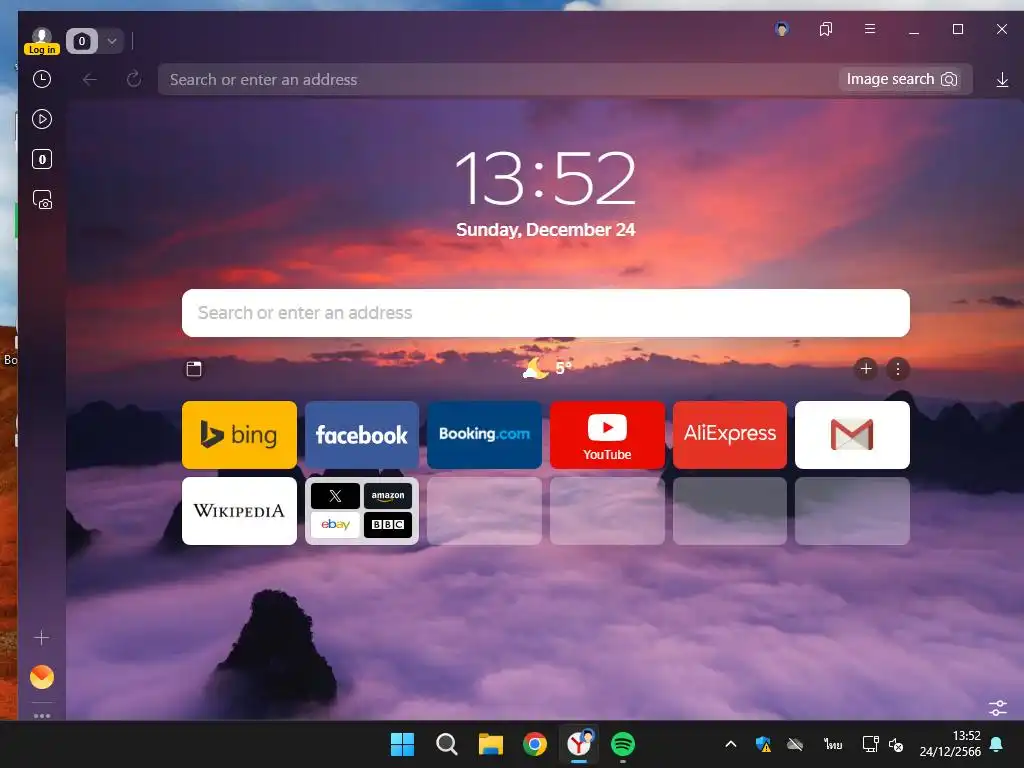The image size is (1024, 768).
Task: Open the Alice assistant orange icon
Action: coord(42,677)
